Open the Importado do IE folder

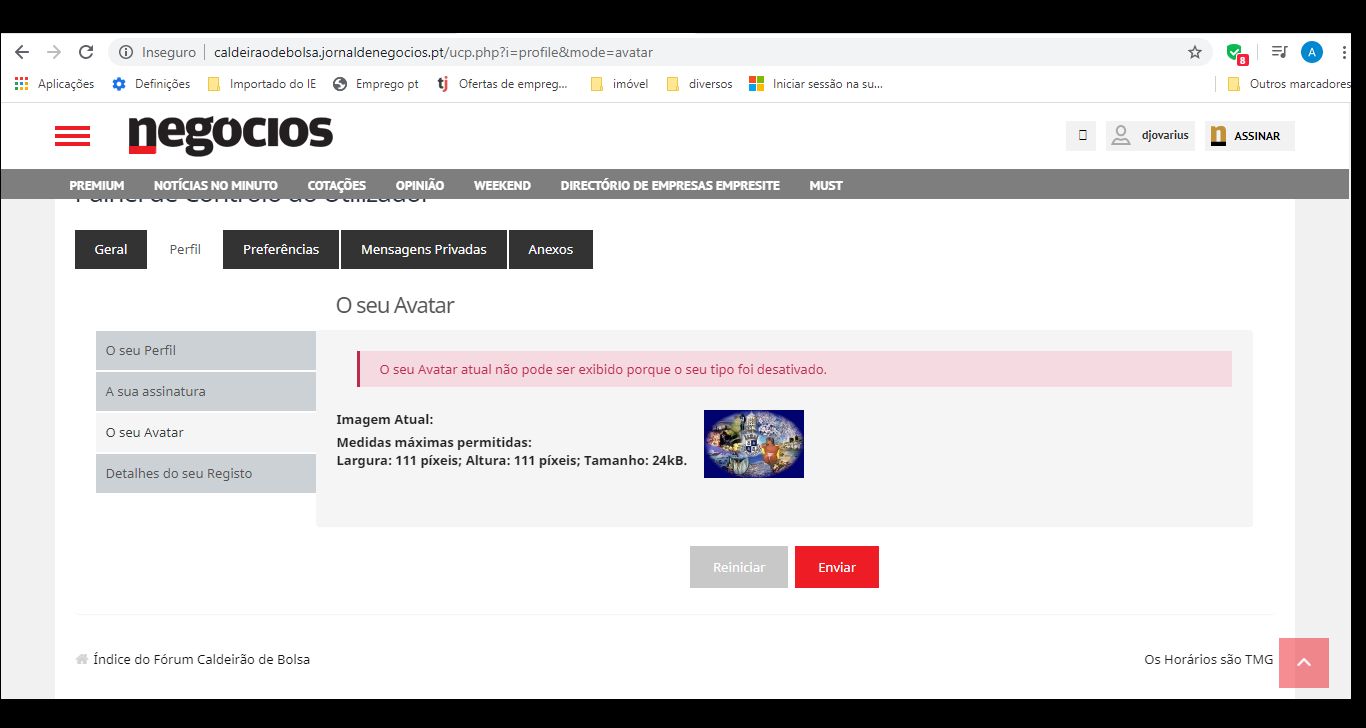(x=262, y=84)
